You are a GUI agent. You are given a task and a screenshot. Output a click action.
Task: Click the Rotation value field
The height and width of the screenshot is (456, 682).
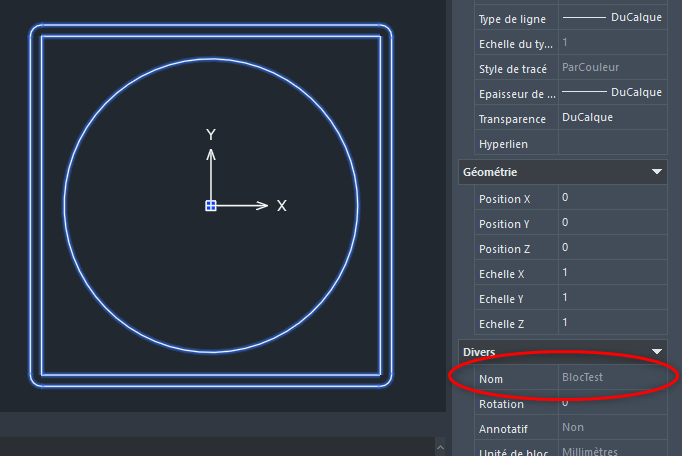(x=611, y=403)
